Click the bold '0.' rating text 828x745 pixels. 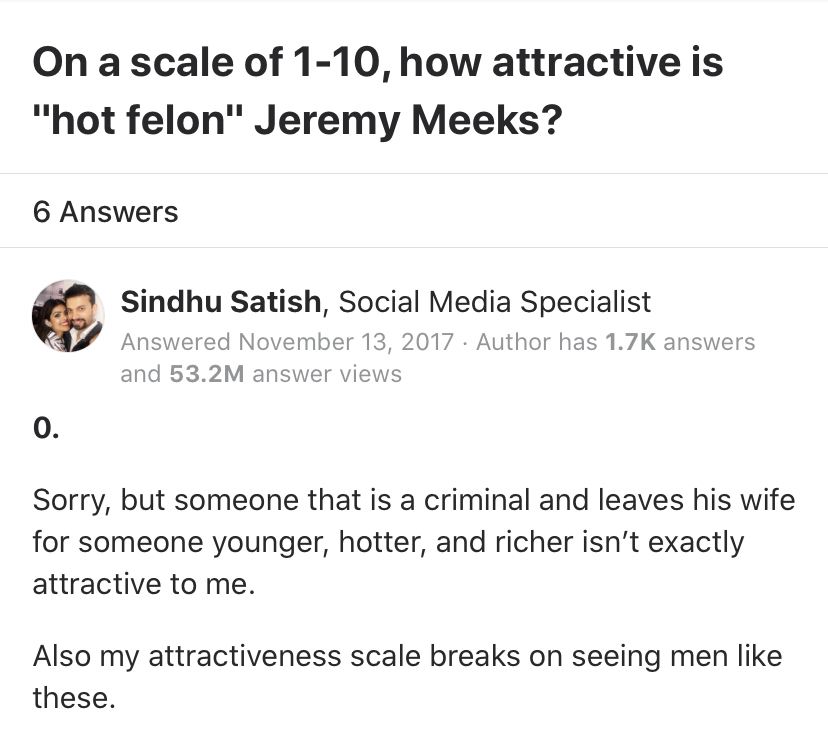point(46,427)
